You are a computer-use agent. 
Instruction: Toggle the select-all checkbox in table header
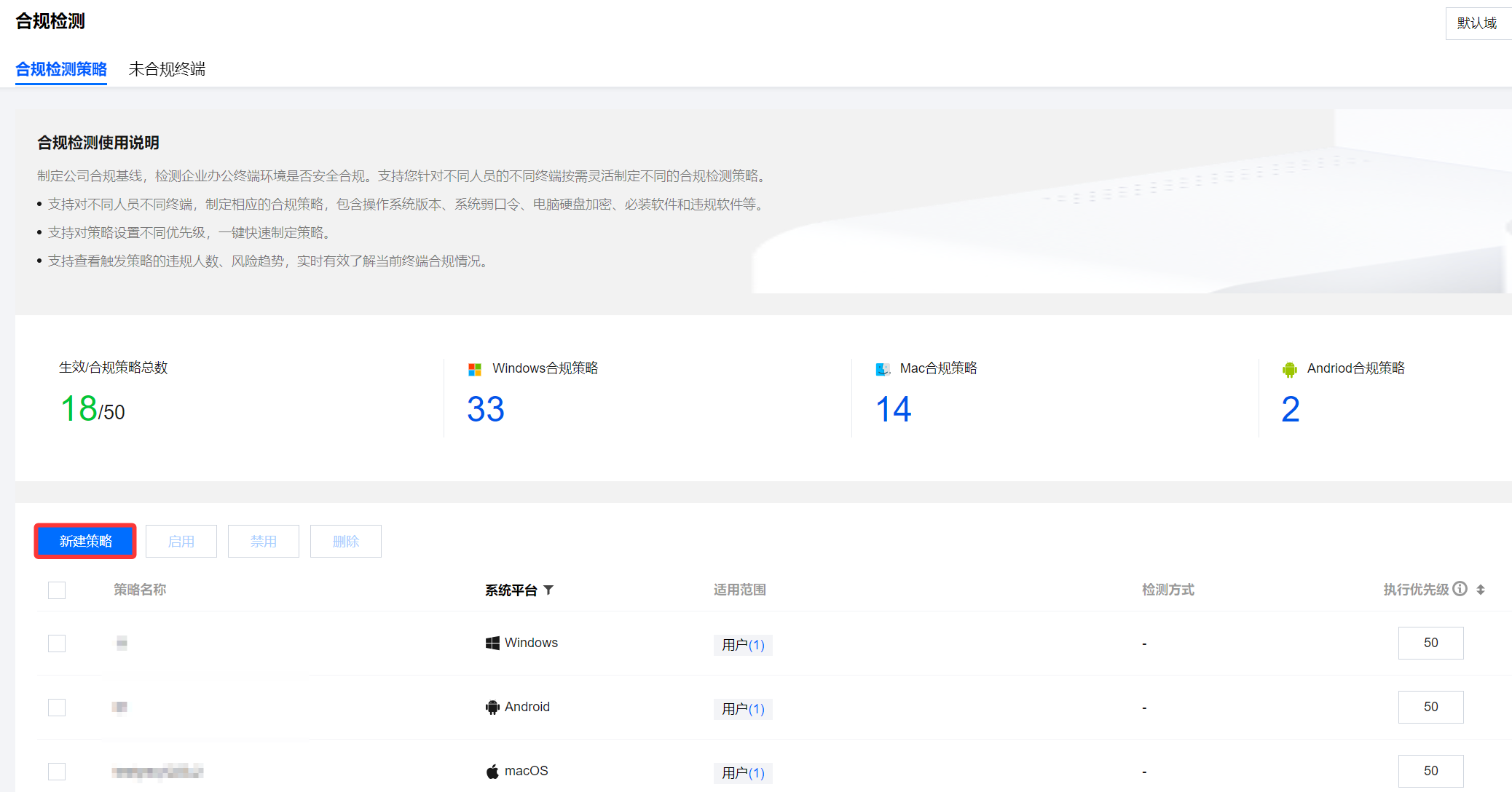tap(57, 590)
